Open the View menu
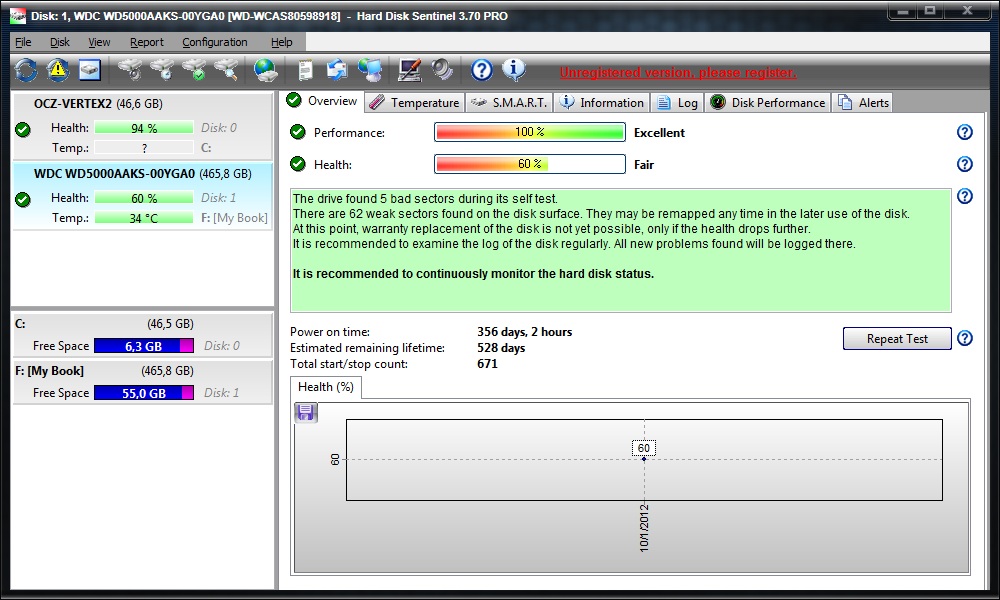 point(99,42)
